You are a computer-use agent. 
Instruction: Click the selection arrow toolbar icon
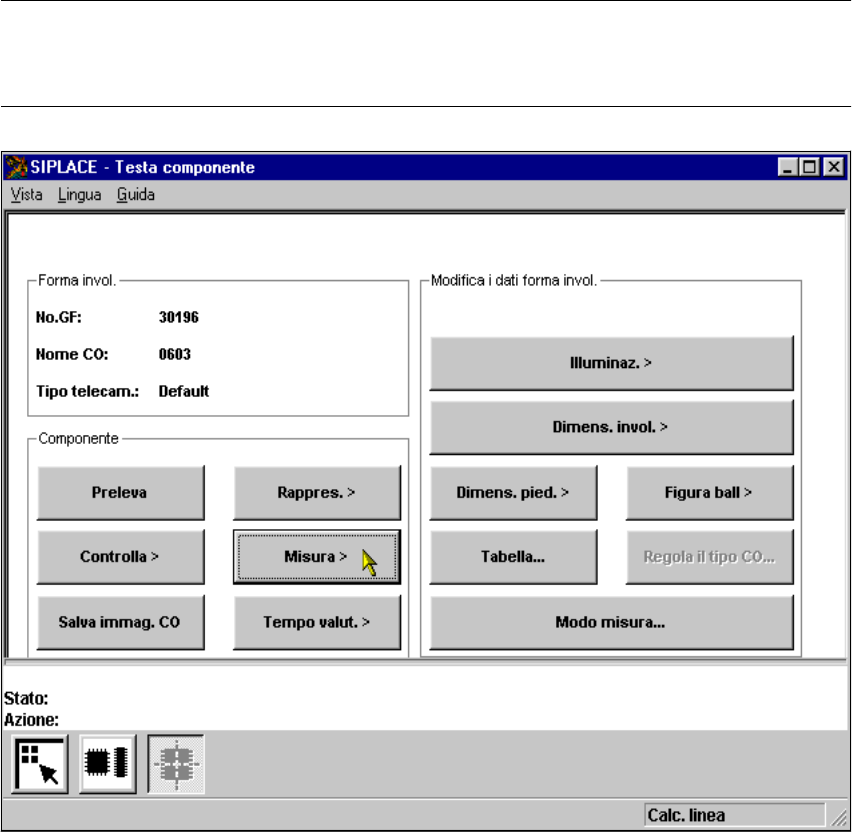pos(41,763)
